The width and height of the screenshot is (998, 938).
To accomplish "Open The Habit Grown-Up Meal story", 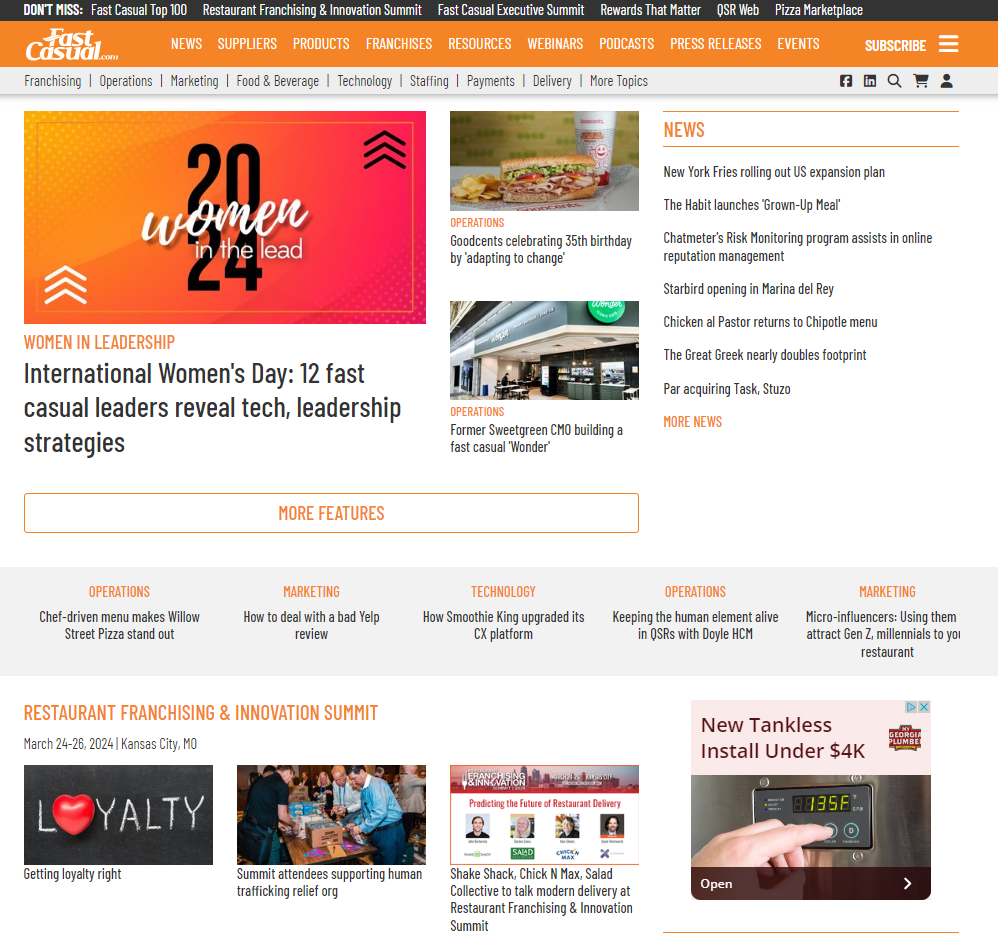I will click(x=752, y=205).
